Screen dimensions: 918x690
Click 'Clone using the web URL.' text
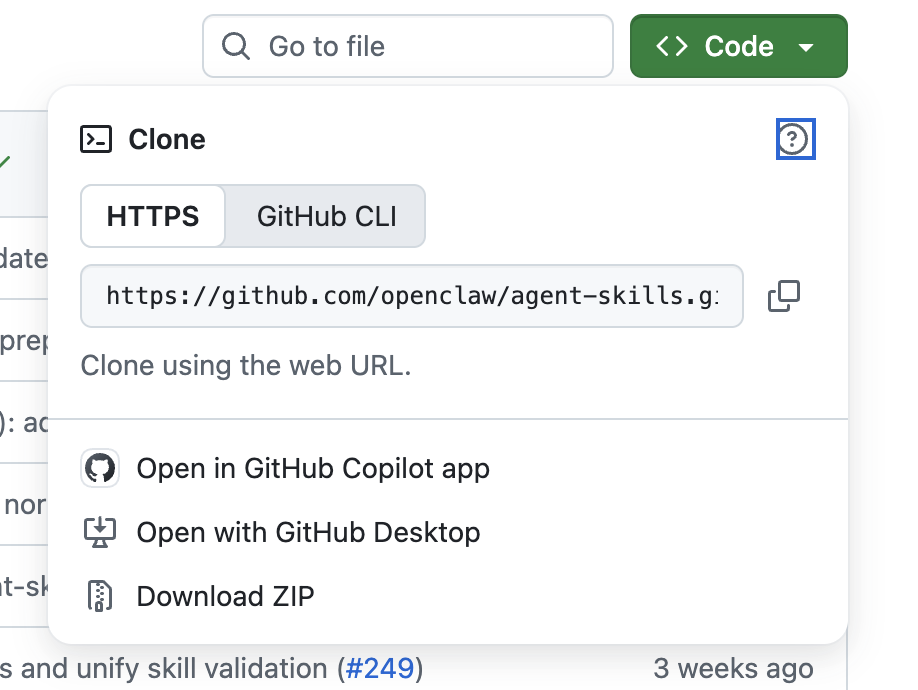tap(246, 366)
